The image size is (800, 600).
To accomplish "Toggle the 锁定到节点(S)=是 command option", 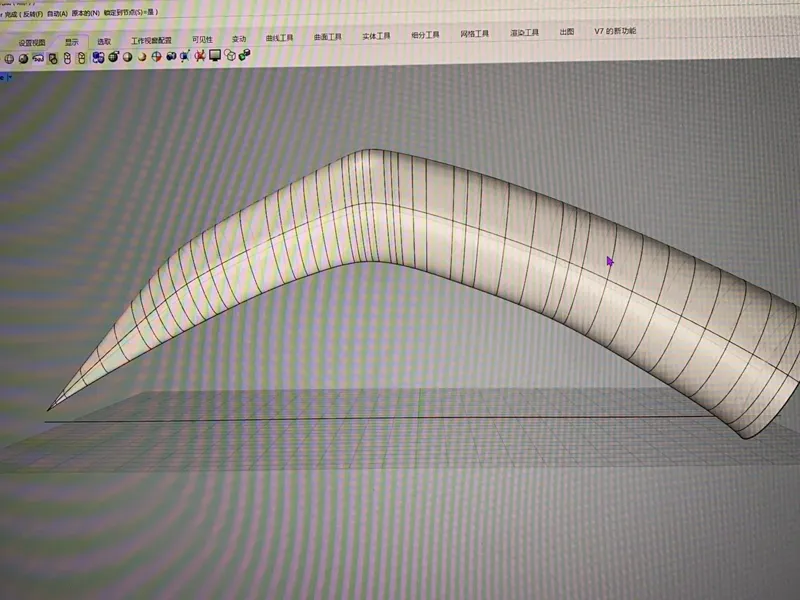I will tap(131, 12).
